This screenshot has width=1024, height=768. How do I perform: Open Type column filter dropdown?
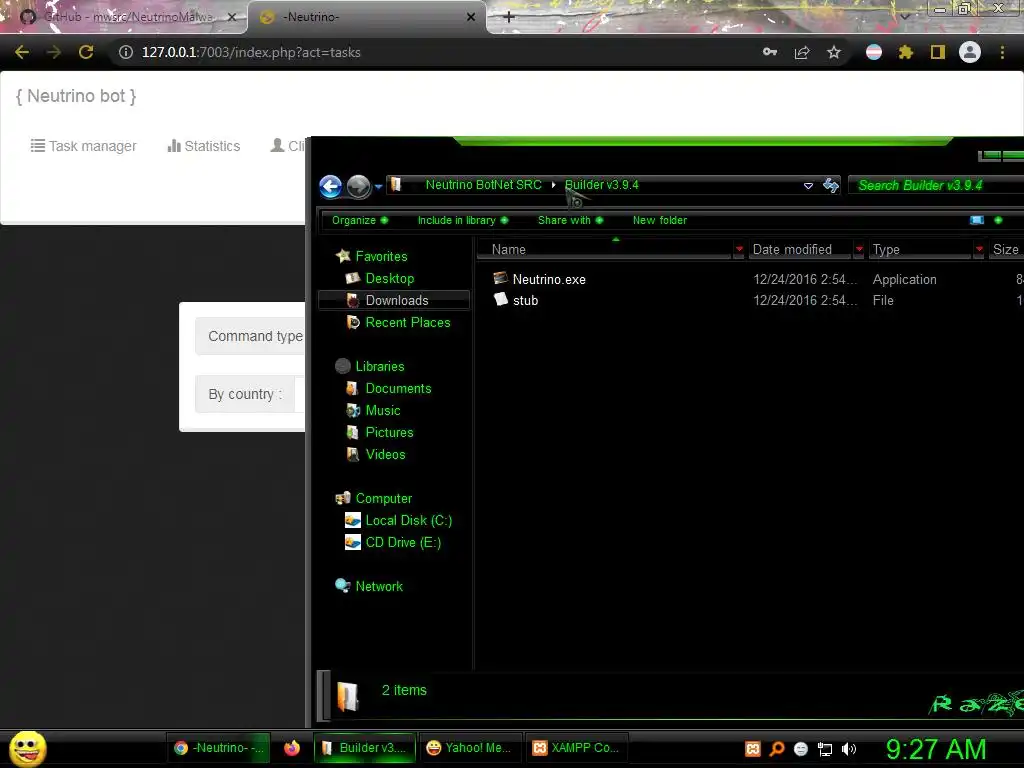coord(979,249)
